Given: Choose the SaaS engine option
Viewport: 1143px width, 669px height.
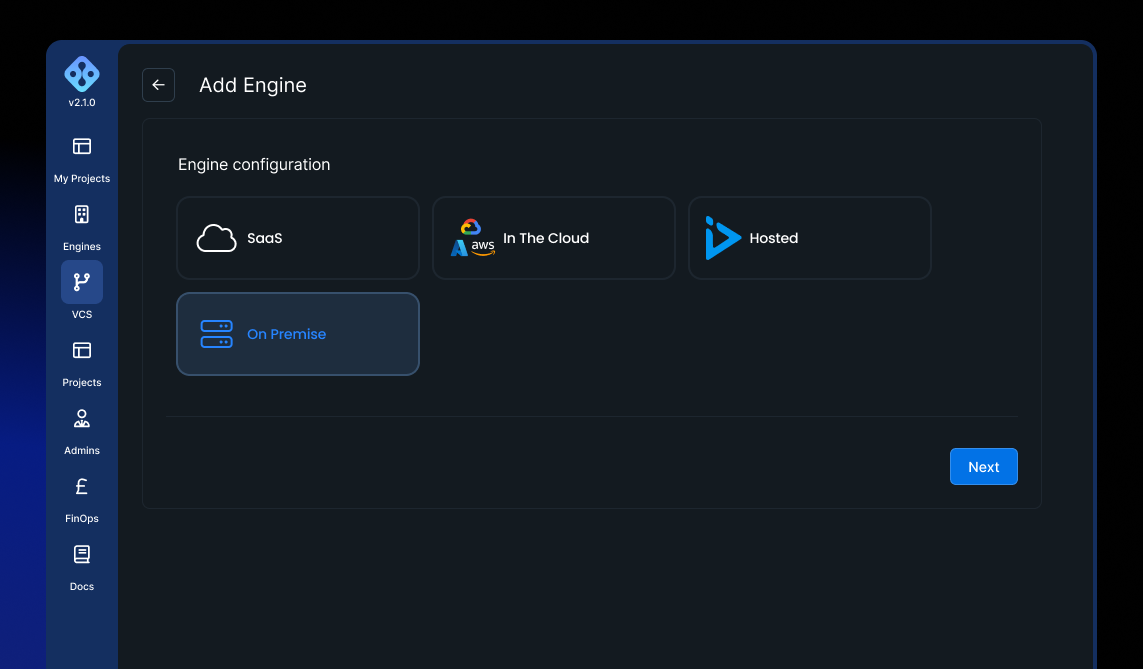Looking at the screenshot, I should click(x=298, y=238).
